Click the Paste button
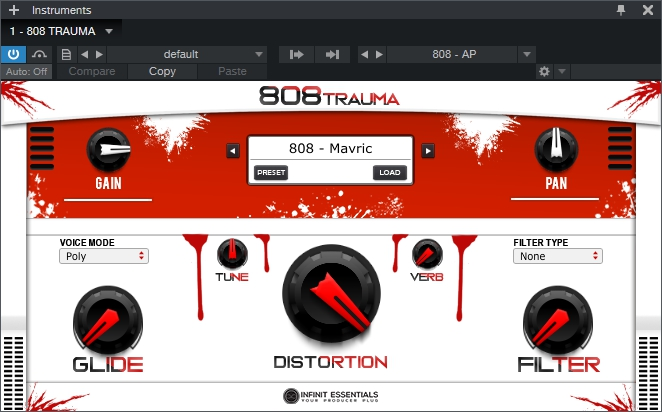662x412 pixels. point(232,72)
